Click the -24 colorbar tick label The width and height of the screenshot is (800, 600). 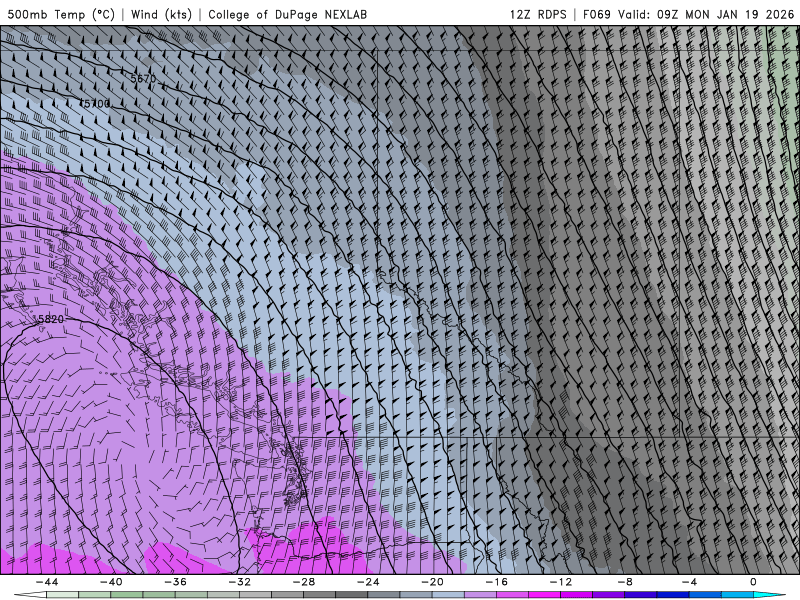click(x=368, y=582)
